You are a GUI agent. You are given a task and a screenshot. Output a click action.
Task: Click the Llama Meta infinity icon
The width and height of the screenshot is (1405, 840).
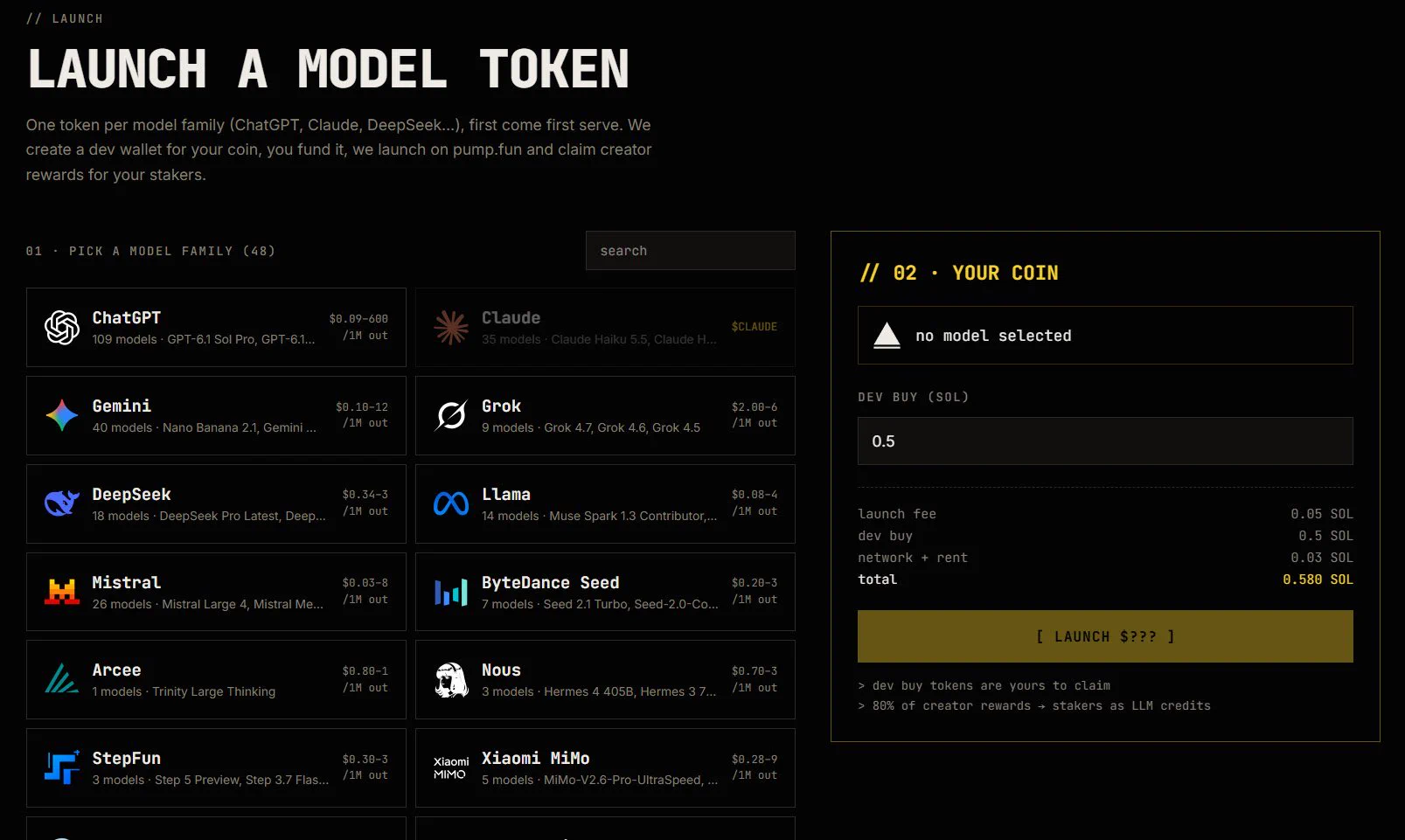[451, 504]
